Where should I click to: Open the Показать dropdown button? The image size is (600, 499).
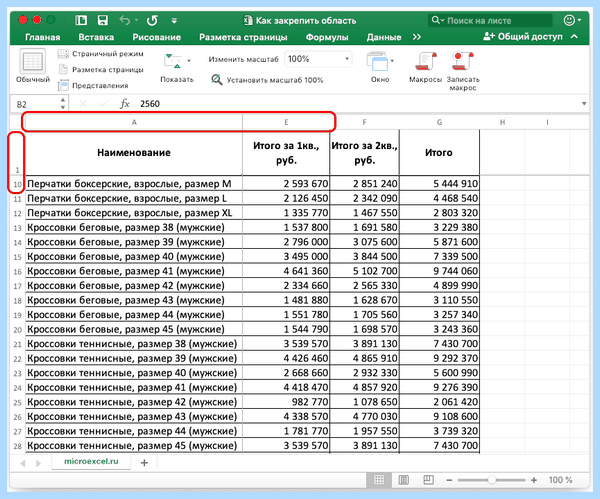tap(177, 67)
